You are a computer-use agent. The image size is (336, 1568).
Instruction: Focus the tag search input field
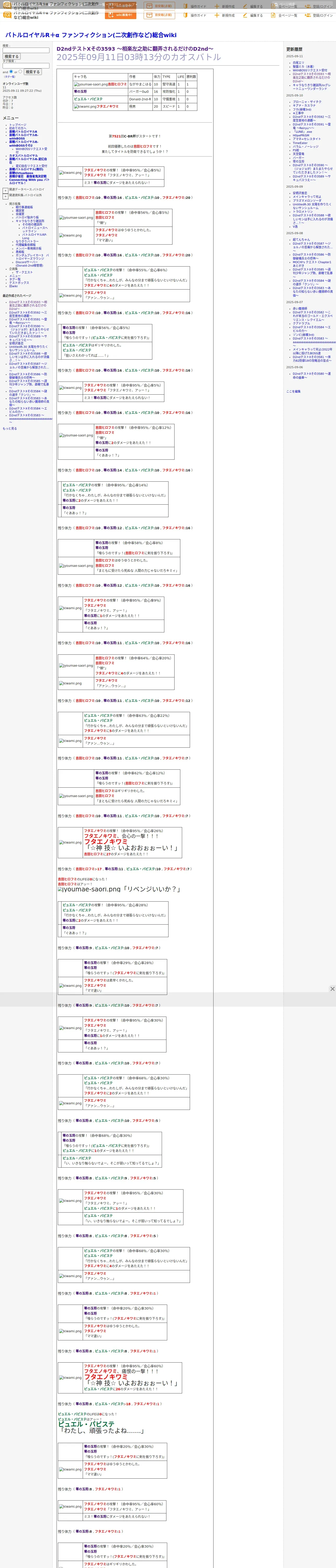26,66
